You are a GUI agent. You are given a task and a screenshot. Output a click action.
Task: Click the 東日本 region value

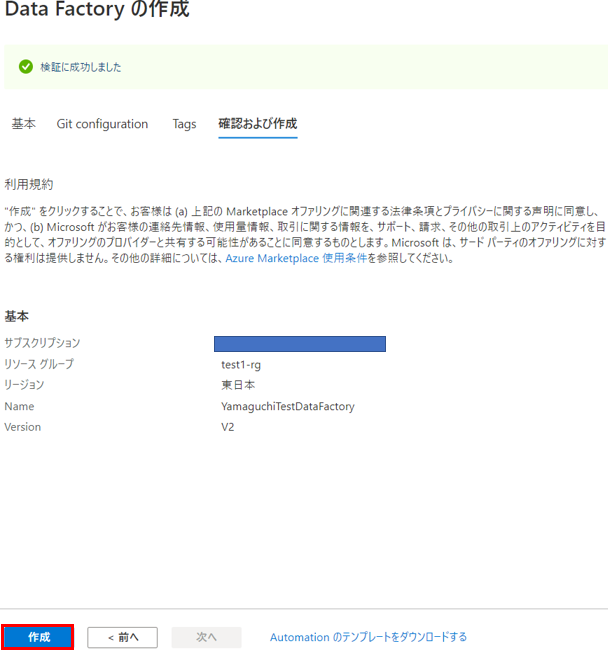pyautogui.click(x=238, y=385)
